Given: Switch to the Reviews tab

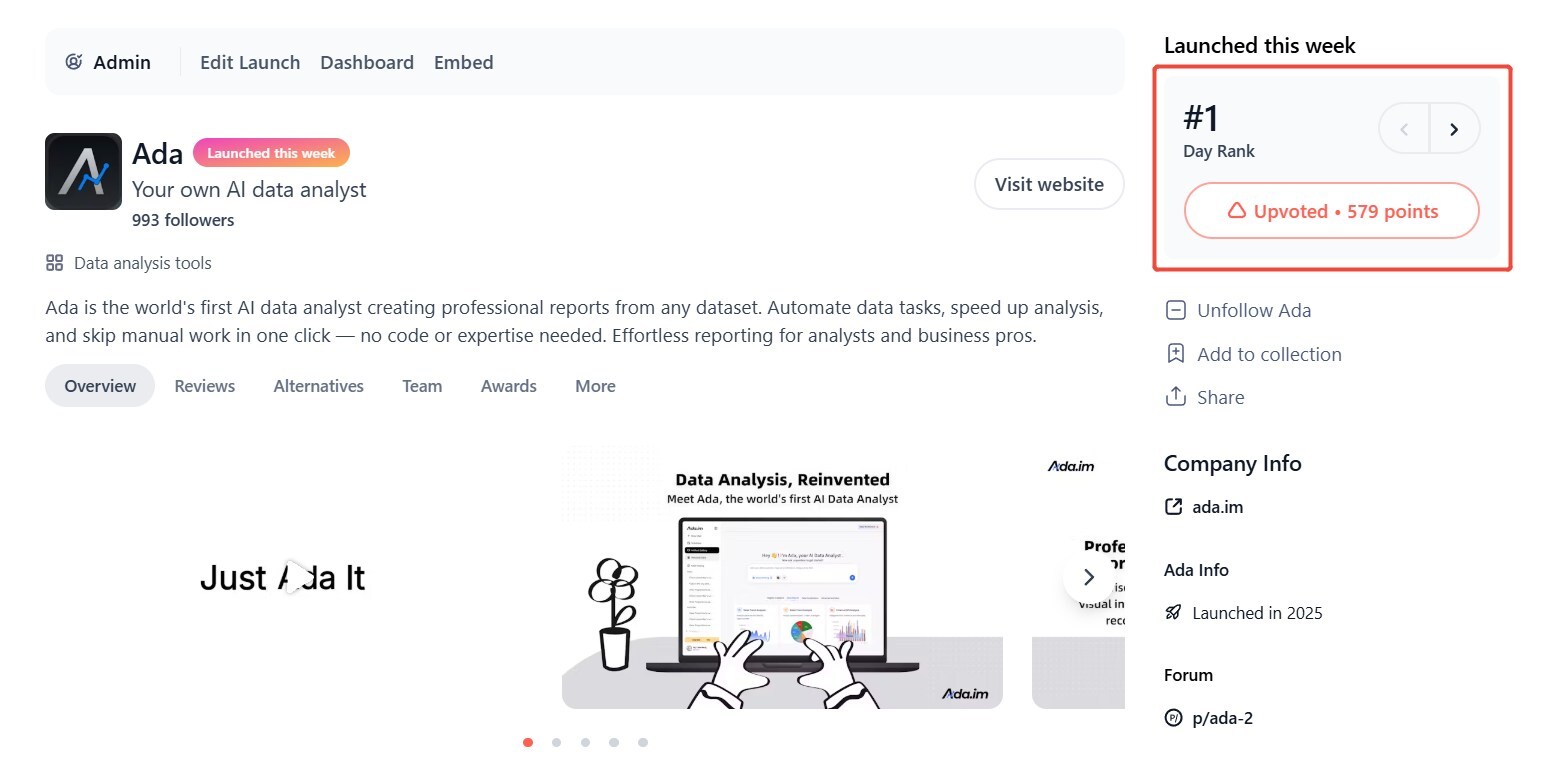Looking at the screenshot, I should [x=205, y=386].
